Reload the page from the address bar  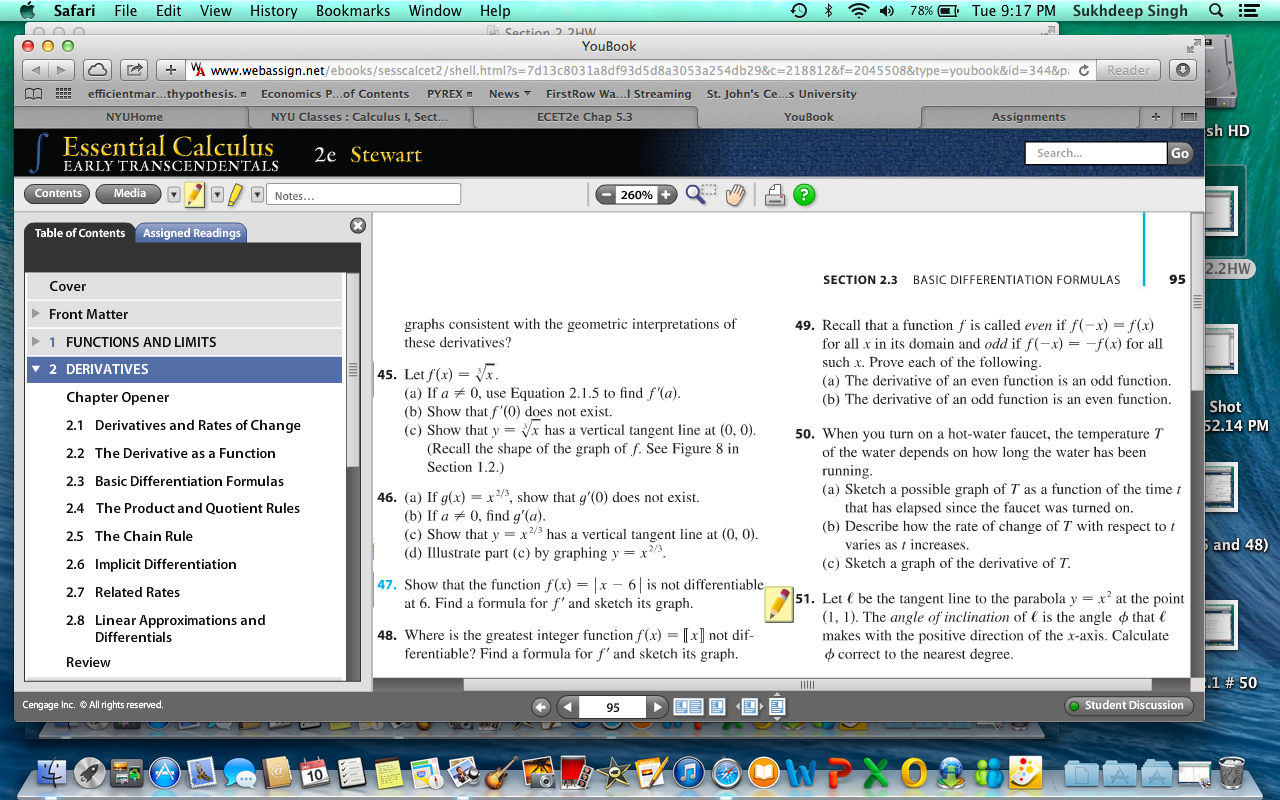click(1084, 70)
